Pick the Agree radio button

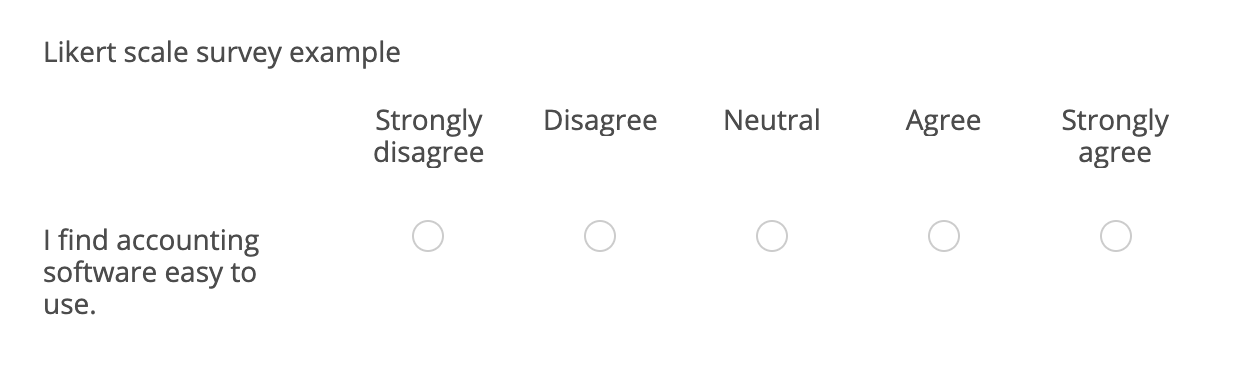coord(944,237)
